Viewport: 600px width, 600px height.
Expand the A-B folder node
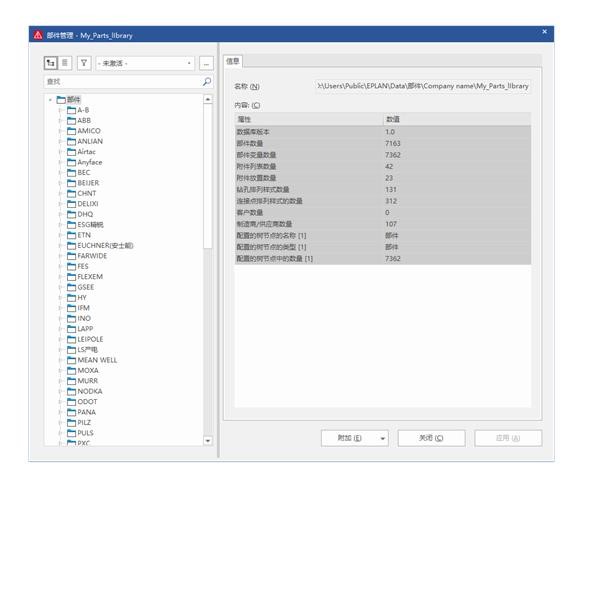tap(60, 110)
